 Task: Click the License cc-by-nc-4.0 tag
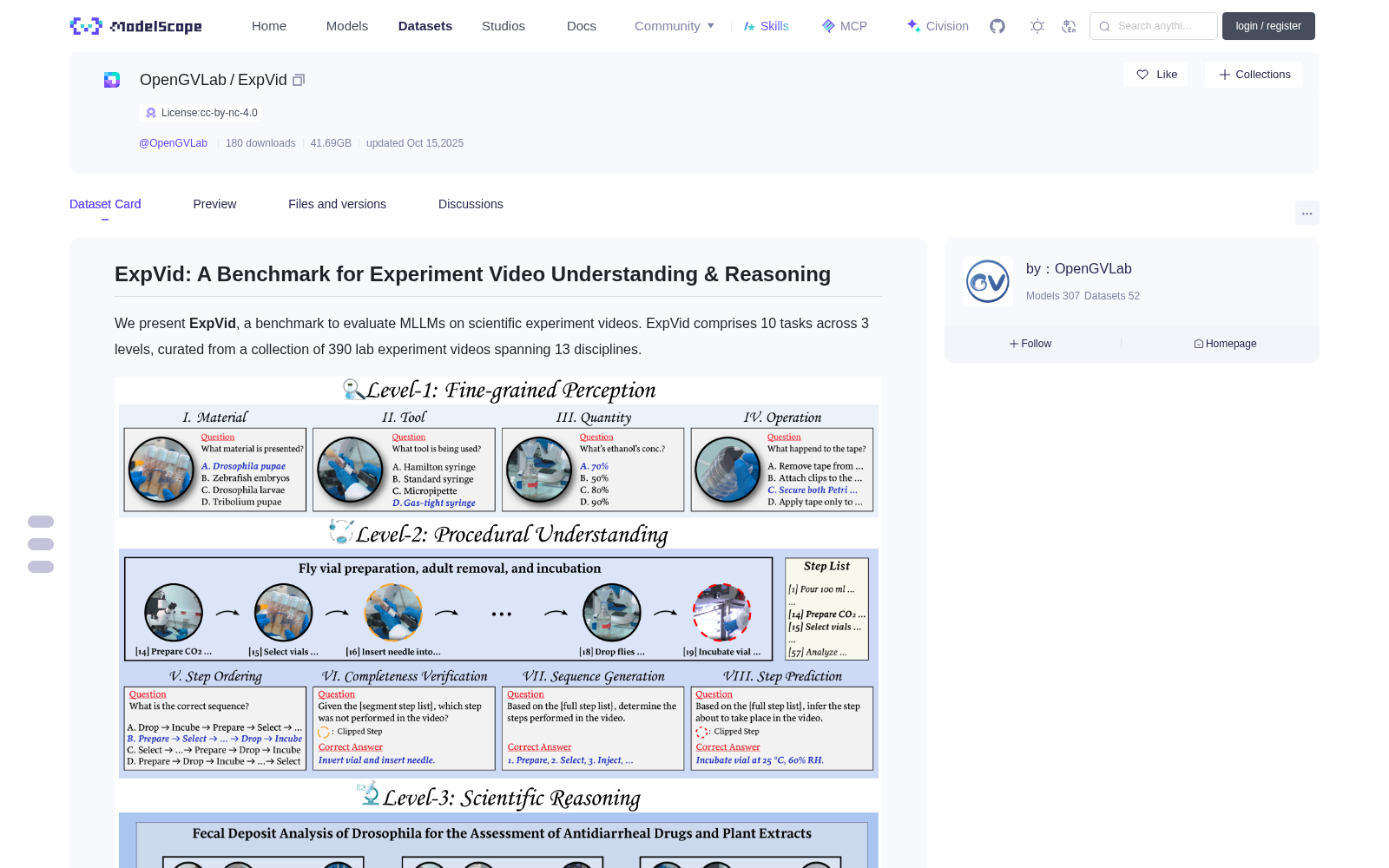coord(201,113)
